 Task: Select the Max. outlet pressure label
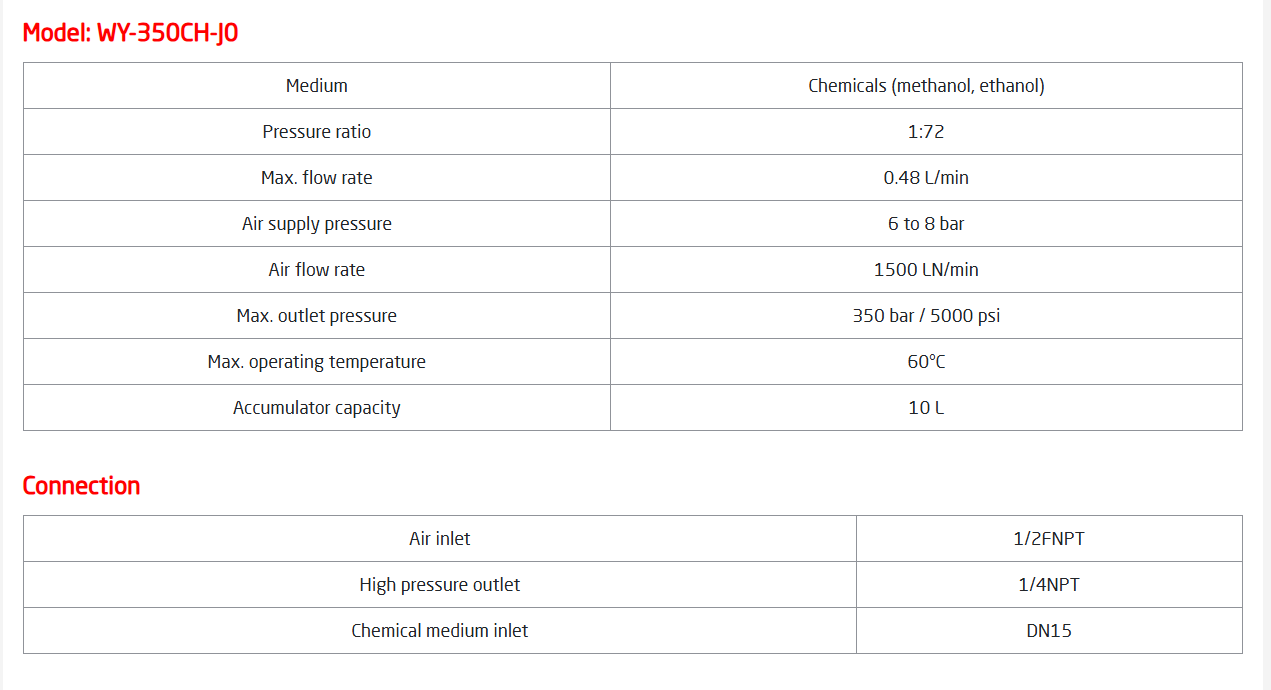[317, 316]
